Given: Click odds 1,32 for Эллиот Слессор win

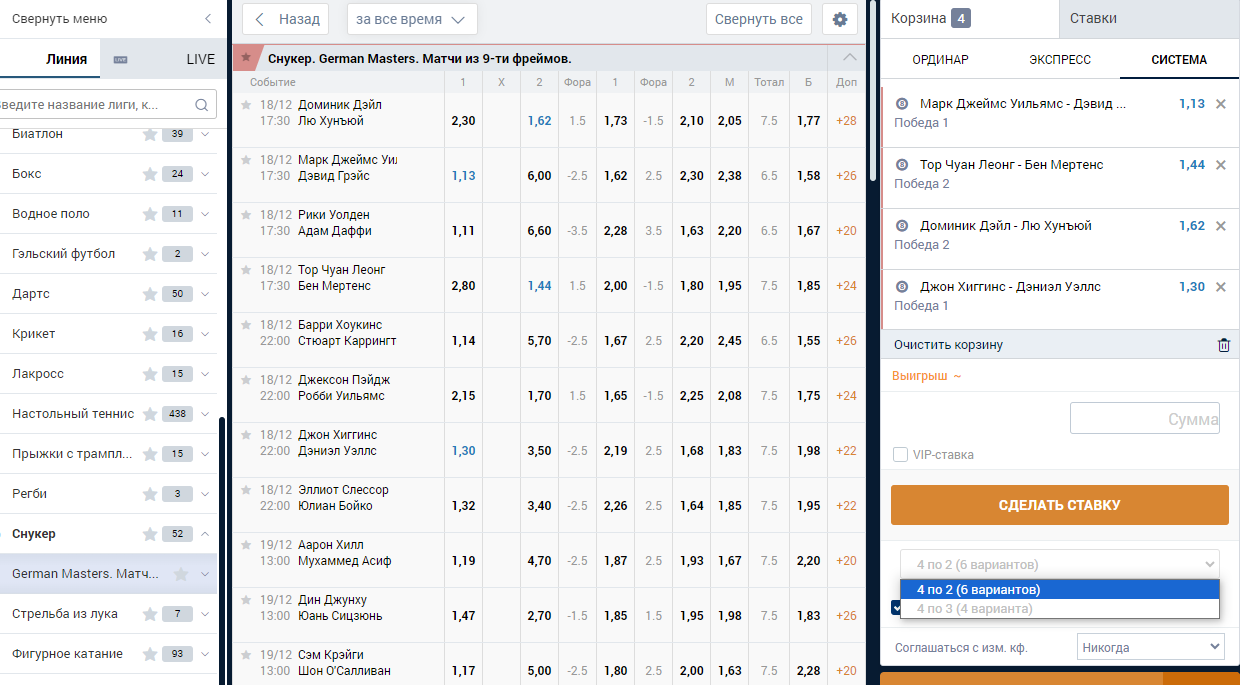Looking at the screenshot, I should pos(463,506).
